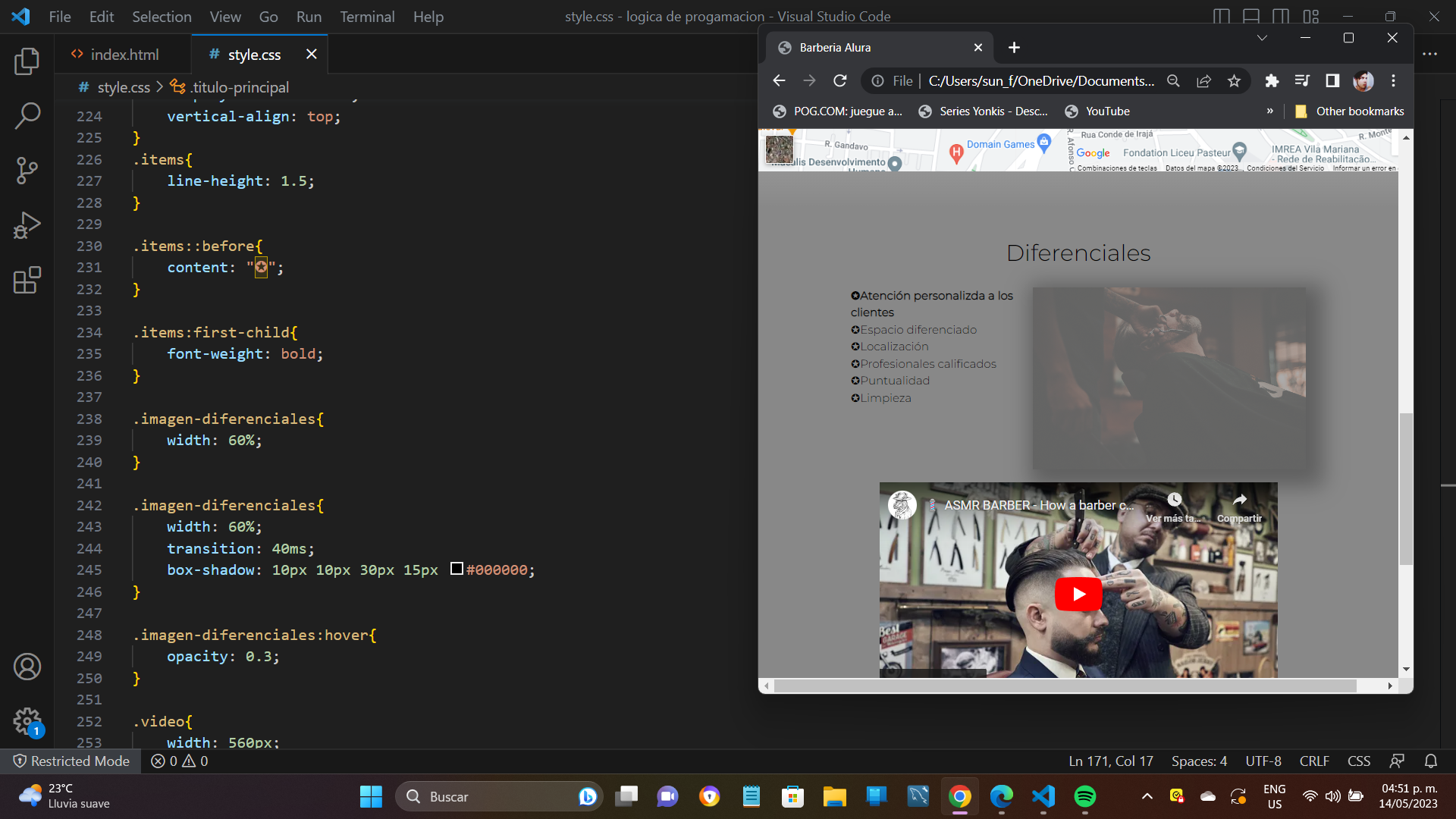Open the Explorer icon in activity bar
This screenshot has width=1456, height=819.
click(26, 62)
